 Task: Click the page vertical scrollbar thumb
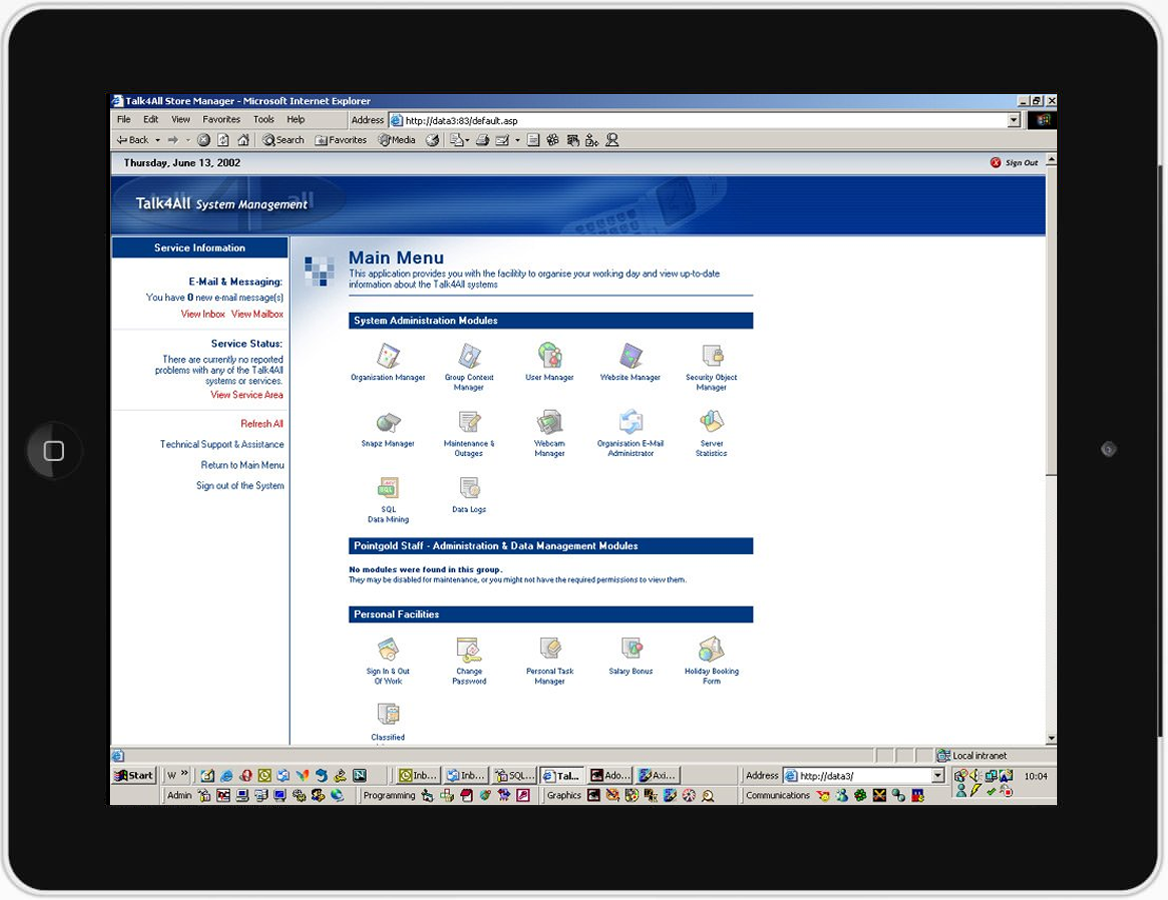tap(1051, 320)
